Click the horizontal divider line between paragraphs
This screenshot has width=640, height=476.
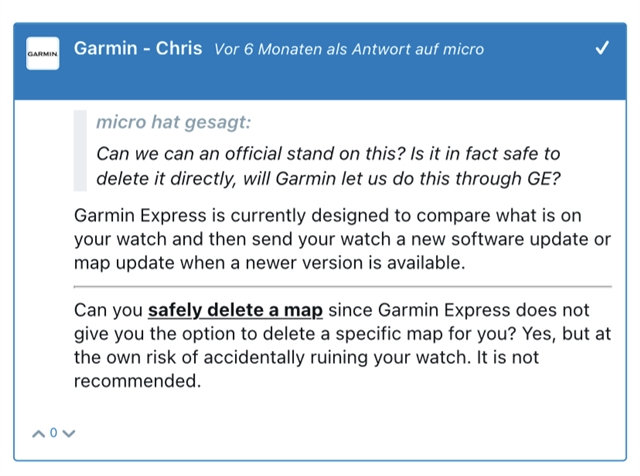click(x=342, y=287)
